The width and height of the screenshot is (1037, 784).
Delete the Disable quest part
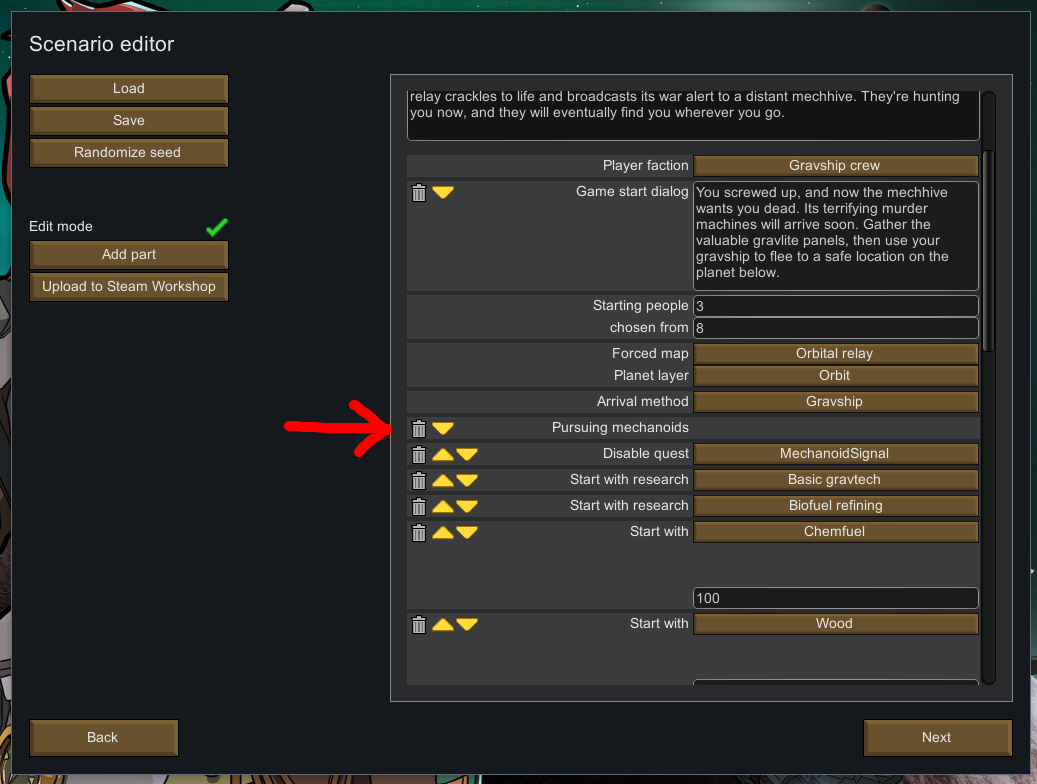[x=419, y=454]
